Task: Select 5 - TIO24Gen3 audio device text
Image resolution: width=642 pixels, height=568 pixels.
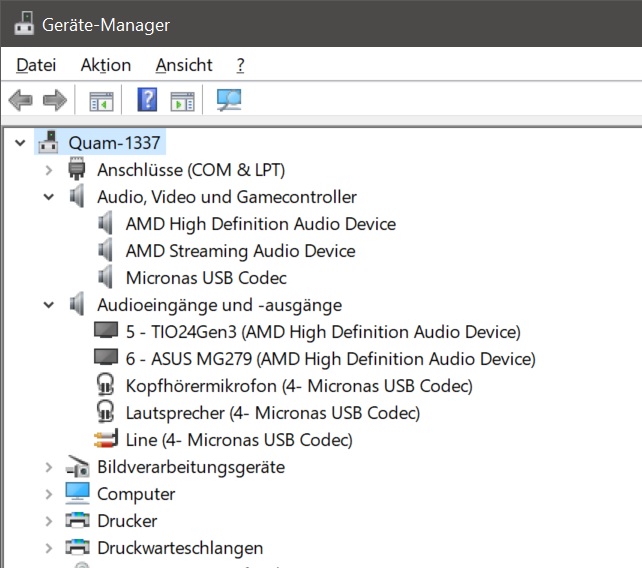Action: [323, 332]
